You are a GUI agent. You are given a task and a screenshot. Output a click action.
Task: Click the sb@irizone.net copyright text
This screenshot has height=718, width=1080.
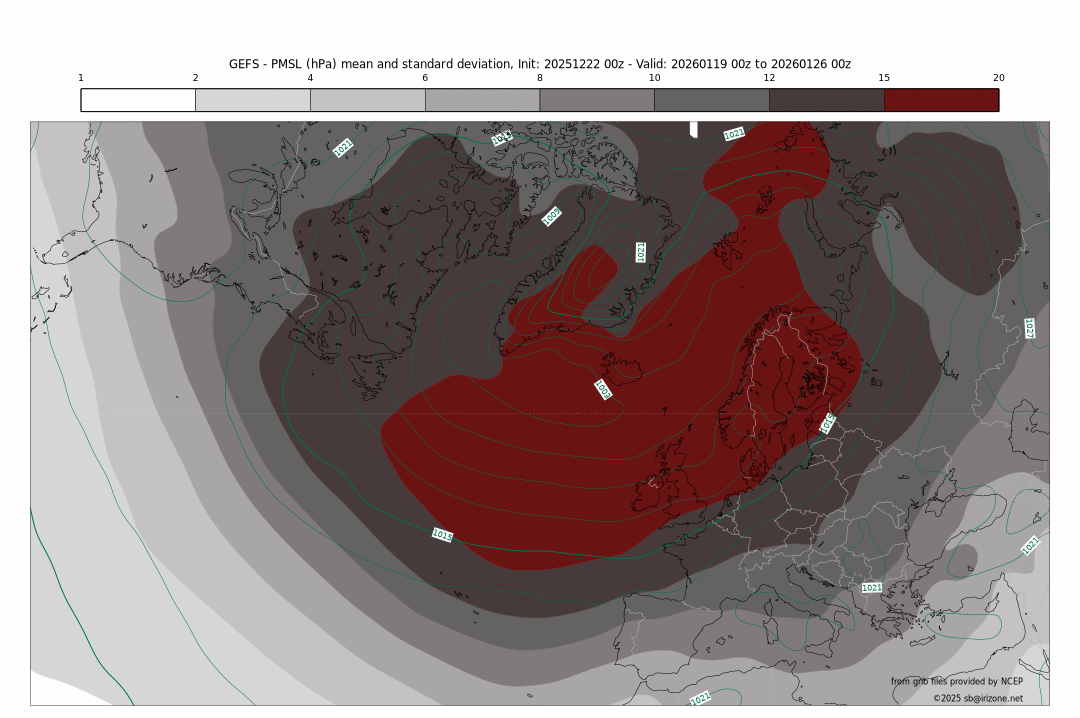click(x=977, y=698)
